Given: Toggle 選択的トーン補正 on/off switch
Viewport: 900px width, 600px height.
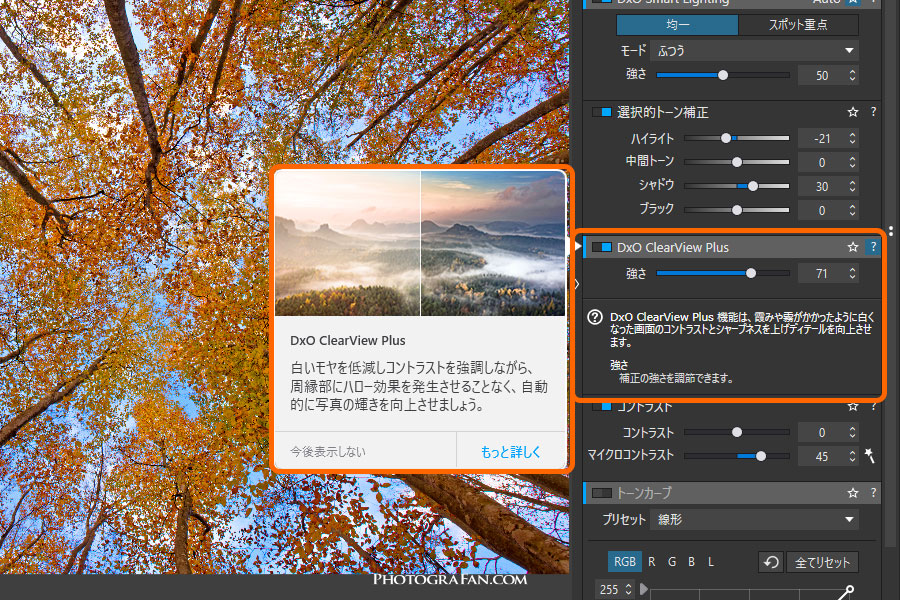Looking at the screenshot, I should coord(602,112).
